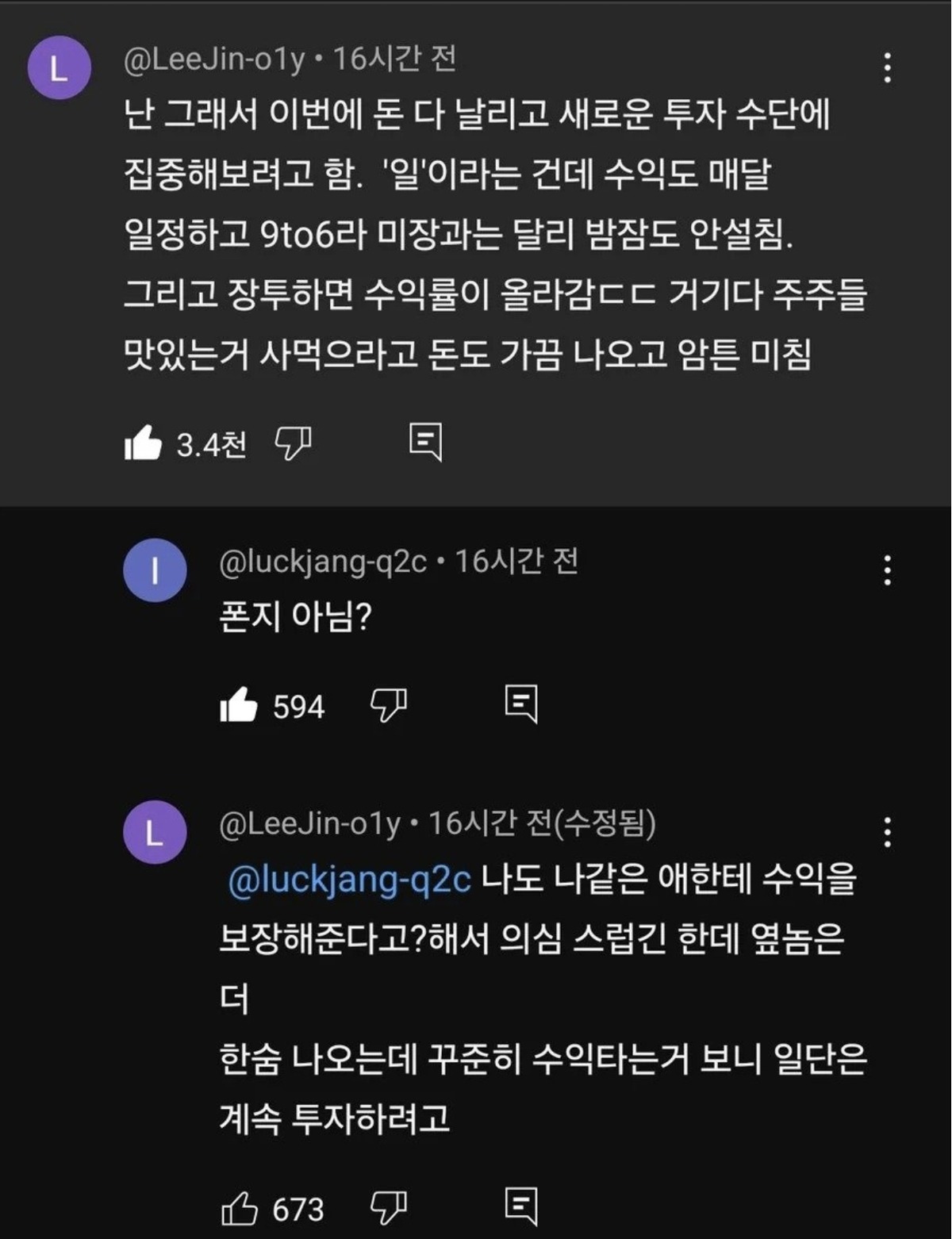Open avatar of bottom LeeJin-o1y reply
Screen dimensions: 952x1239
tap(155, 833)
